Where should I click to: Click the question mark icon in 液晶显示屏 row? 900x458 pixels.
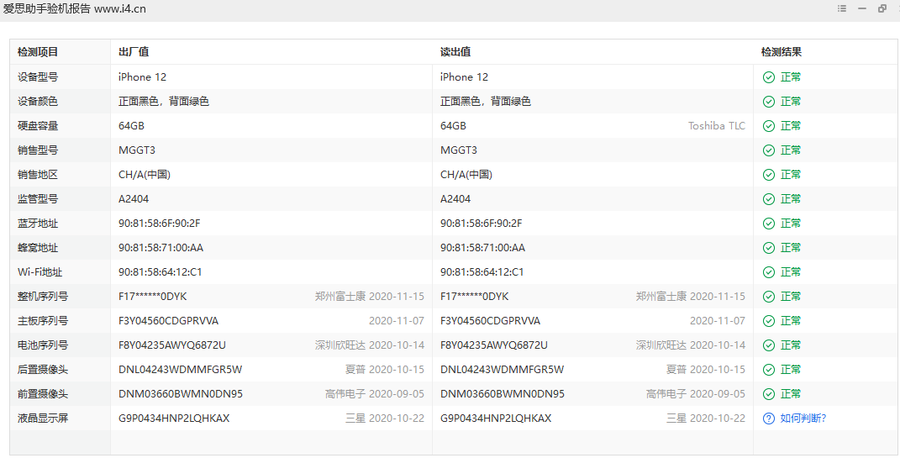769,418
